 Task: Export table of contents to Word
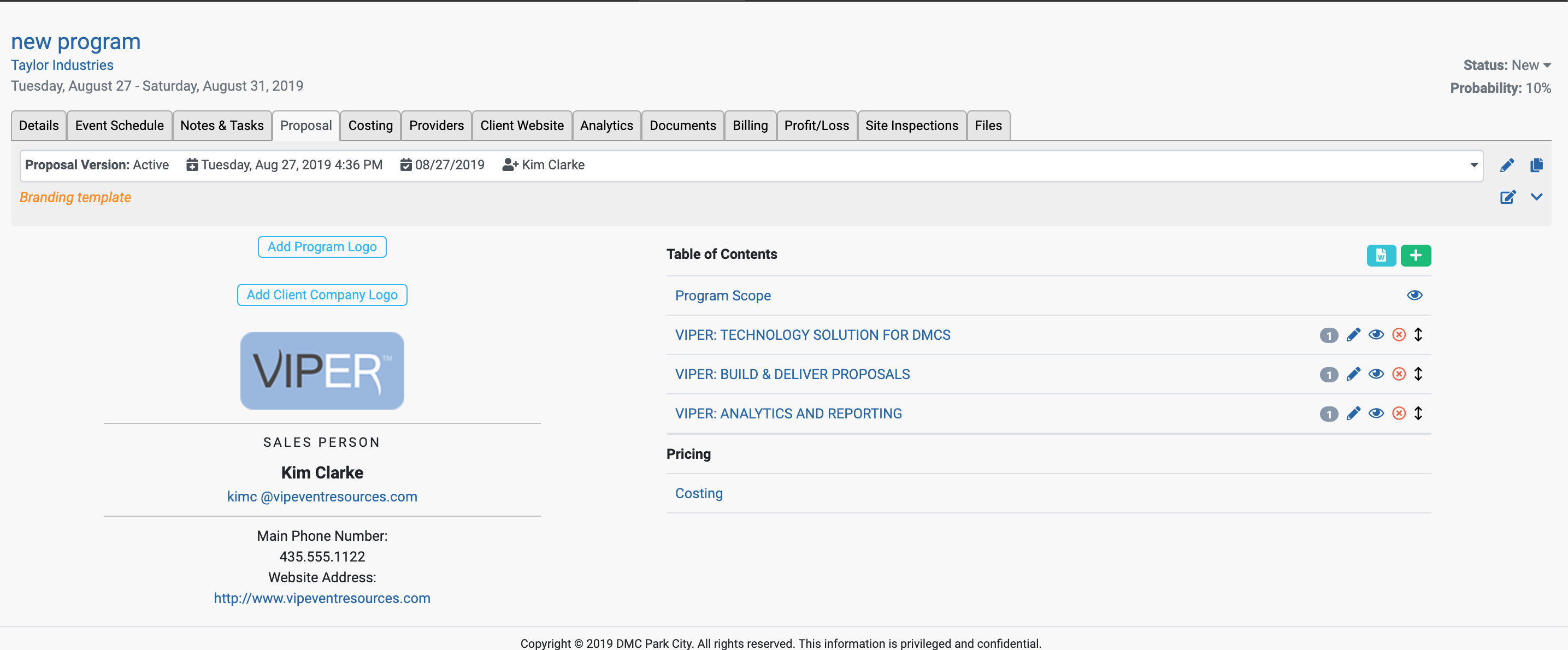click(x=1381, y=255)
